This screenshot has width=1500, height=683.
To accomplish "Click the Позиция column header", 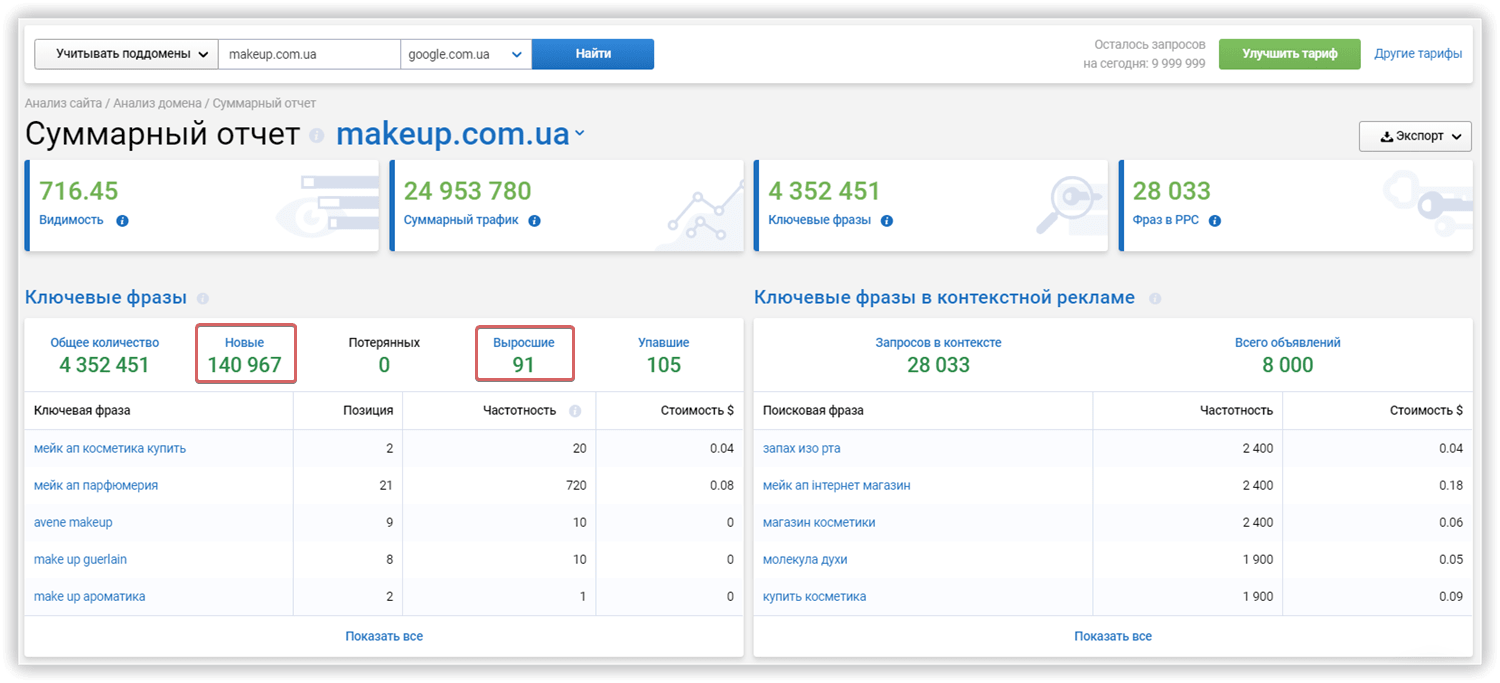I will coord(369,410).
